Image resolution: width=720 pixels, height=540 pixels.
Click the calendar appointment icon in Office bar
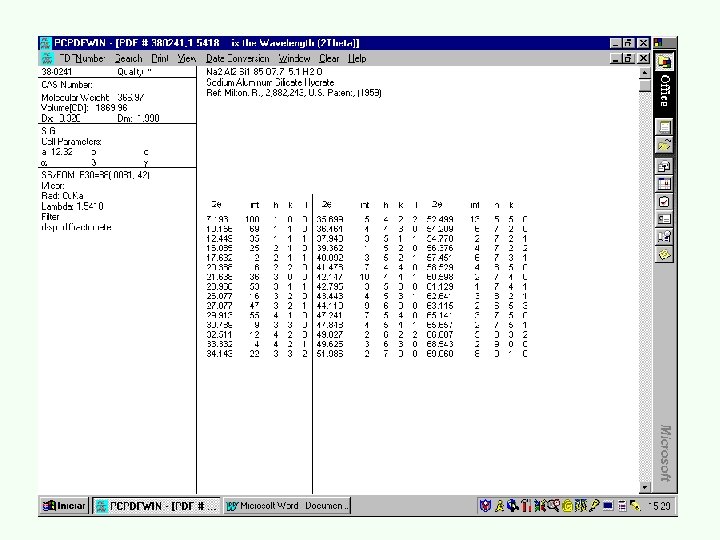click(x=664, y=184)
